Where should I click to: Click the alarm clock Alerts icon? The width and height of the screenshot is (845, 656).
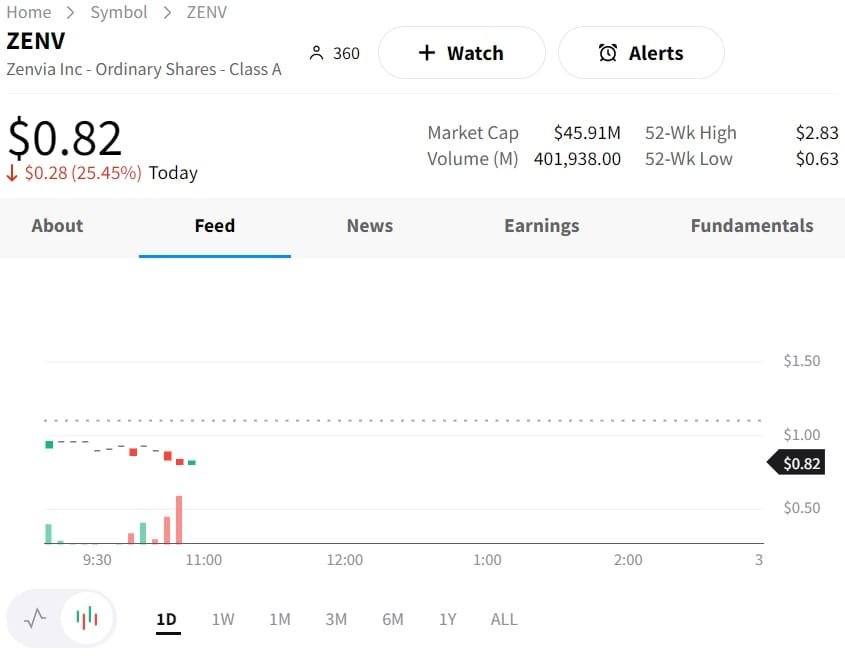607,53
